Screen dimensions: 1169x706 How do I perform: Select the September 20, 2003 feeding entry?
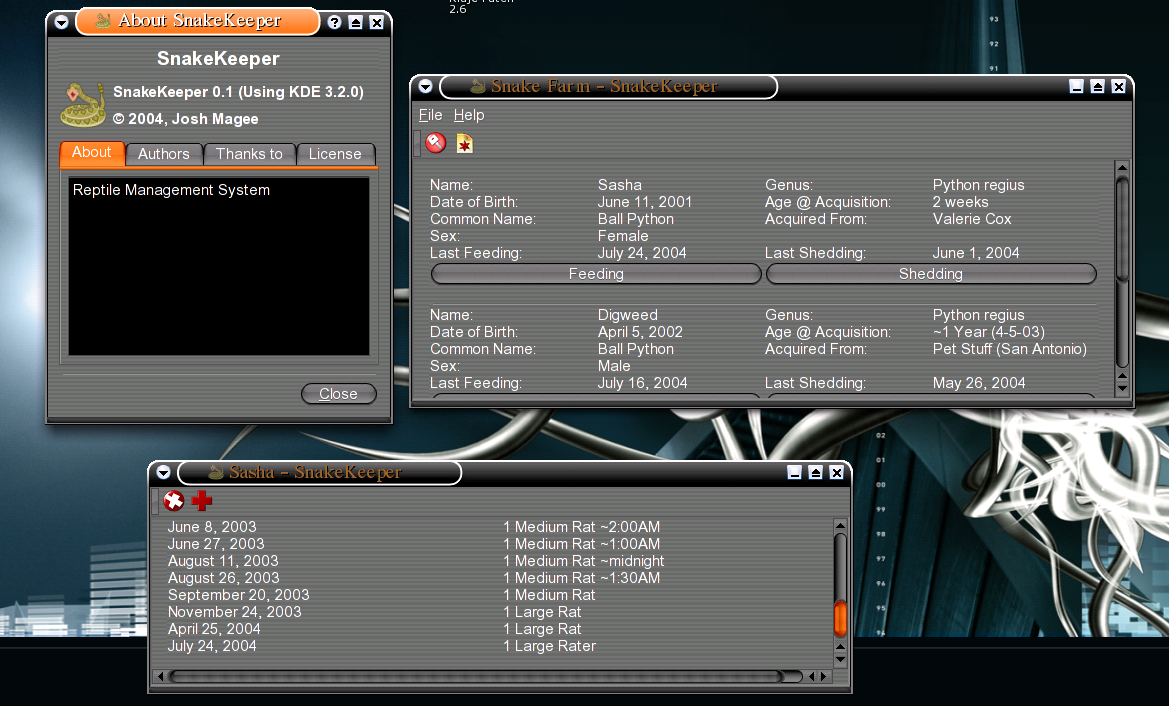point(239,595)
